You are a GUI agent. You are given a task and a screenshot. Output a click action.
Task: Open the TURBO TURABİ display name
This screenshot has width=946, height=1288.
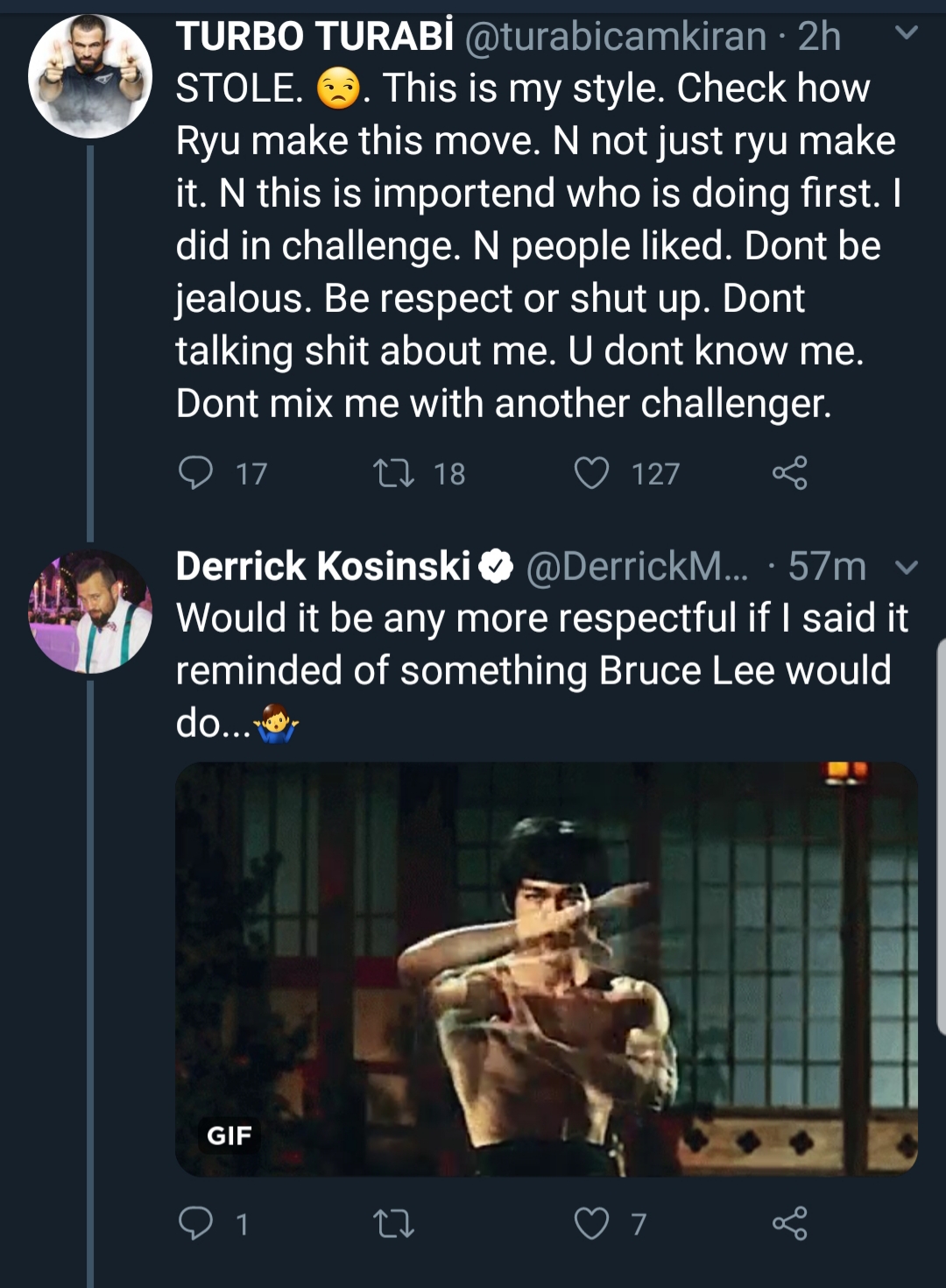click(x=314, y=37)
